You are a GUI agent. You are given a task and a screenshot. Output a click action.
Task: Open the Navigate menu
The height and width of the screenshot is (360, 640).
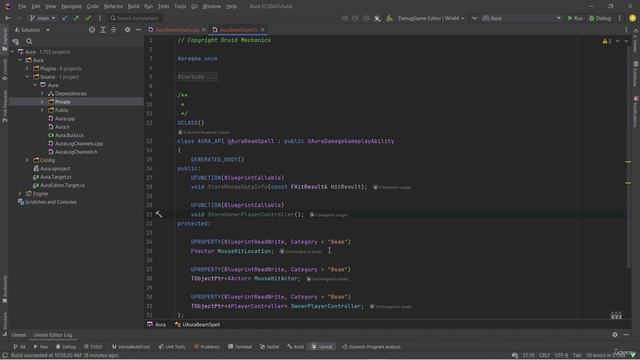click(x=71, y=7)
